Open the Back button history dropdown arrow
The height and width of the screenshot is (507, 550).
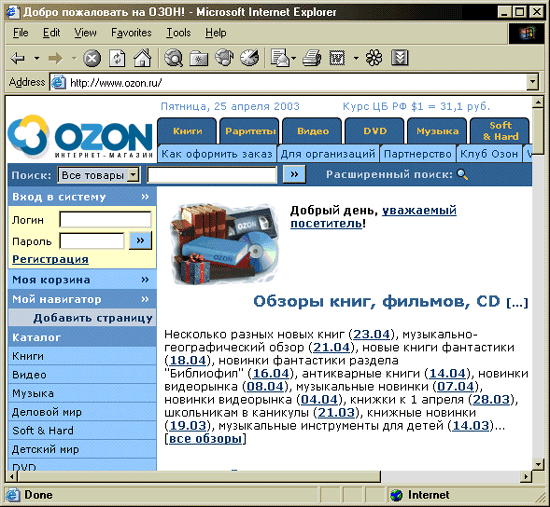(x=36, y=58)
